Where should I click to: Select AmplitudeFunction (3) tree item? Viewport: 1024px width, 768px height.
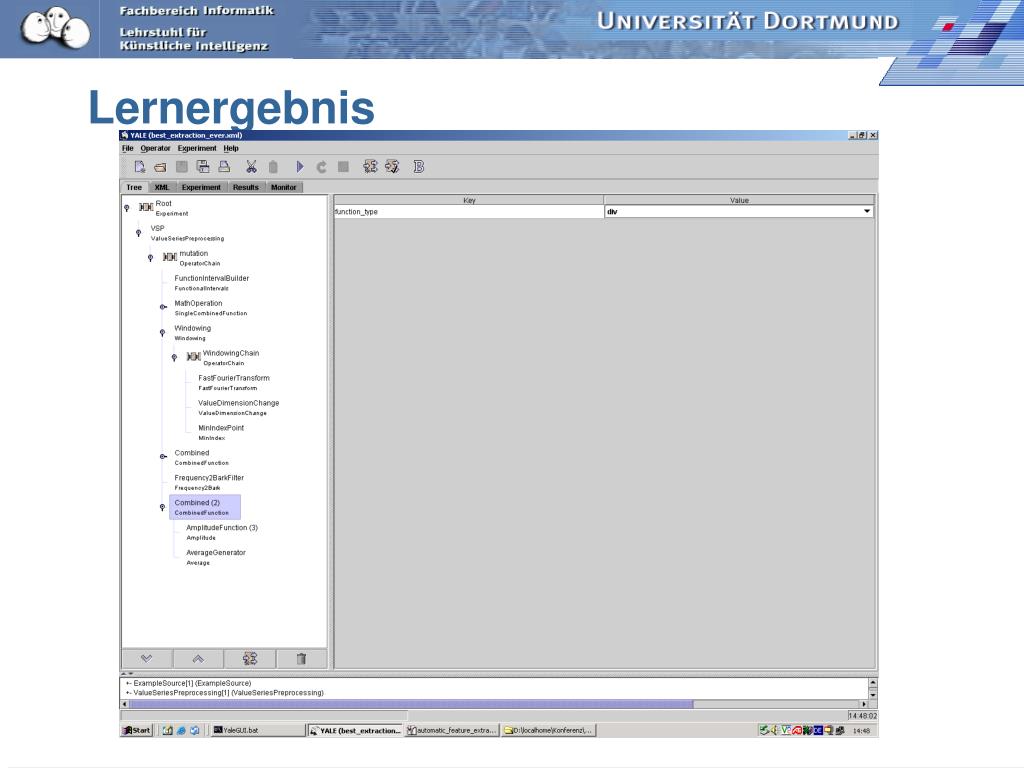point(221,532)
